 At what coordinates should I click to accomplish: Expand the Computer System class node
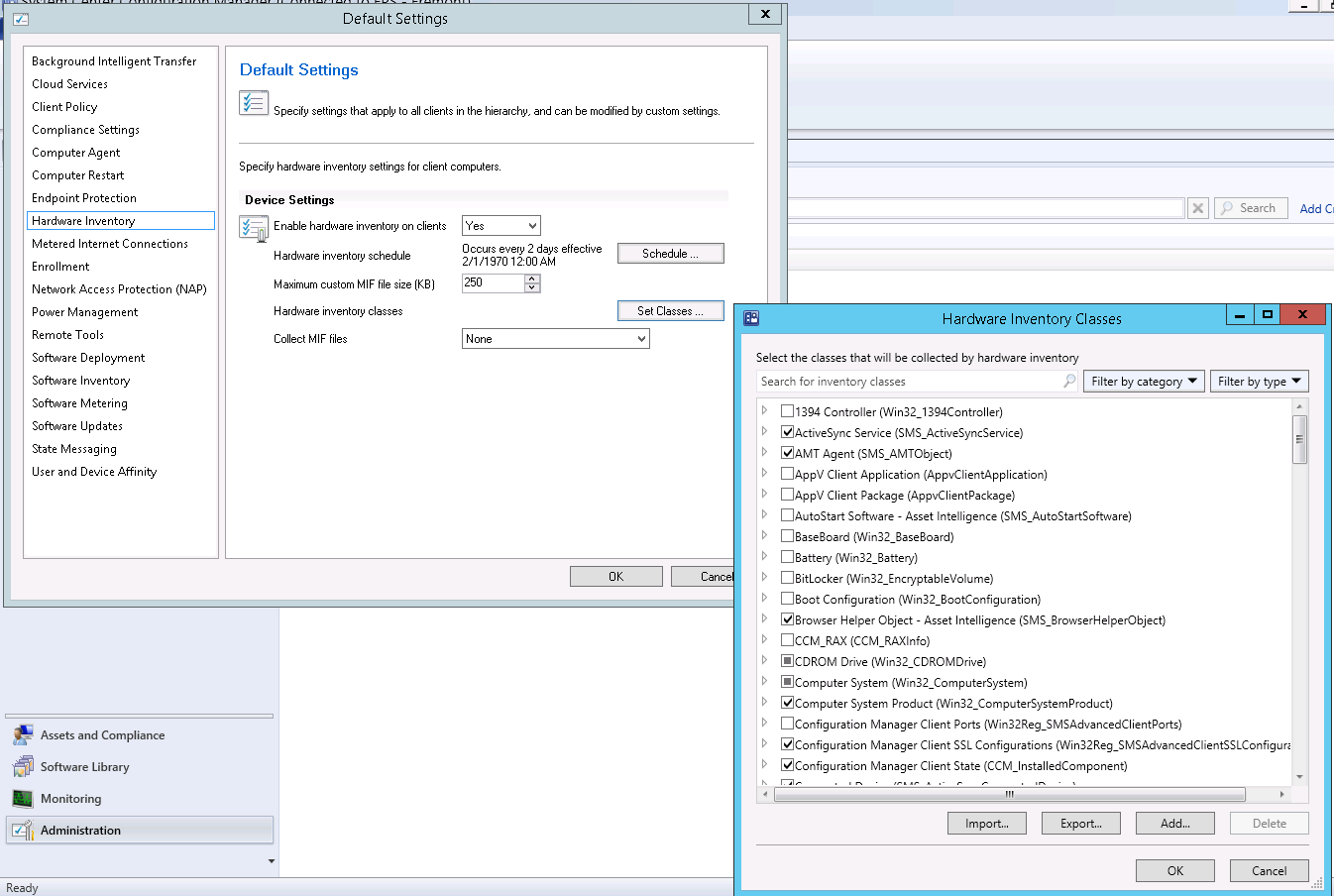pos(765,682)
